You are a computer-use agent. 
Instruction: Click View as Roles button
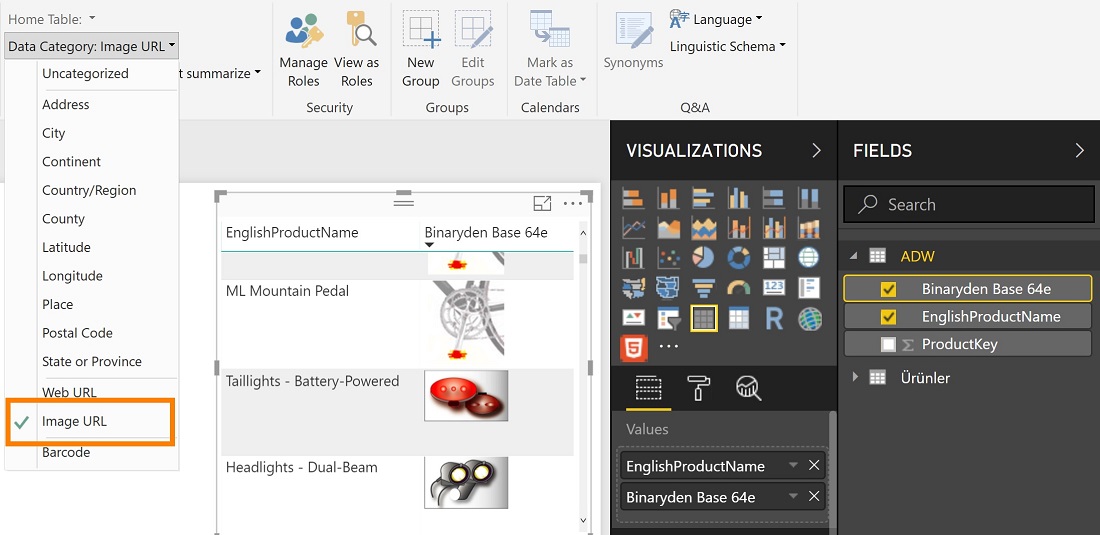pyautogui.click(x=356, y=49)
